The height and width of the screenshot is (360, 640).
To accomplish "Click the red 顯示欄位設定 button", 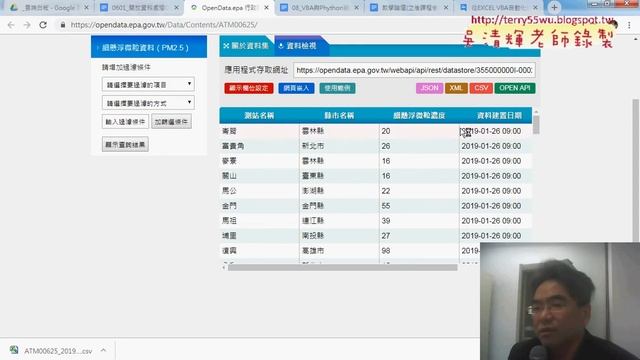I will [x=249, y=88].
